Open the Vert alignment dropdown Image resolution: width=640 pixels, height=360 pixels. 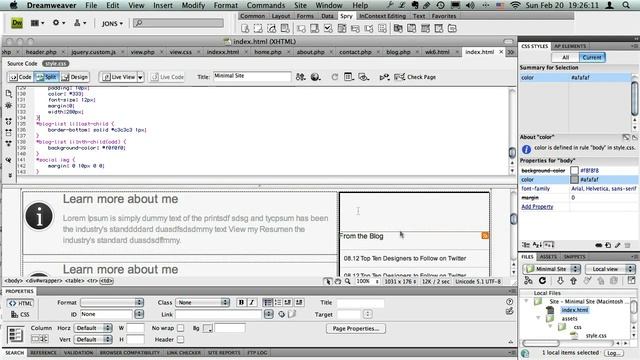pos(93,339)
